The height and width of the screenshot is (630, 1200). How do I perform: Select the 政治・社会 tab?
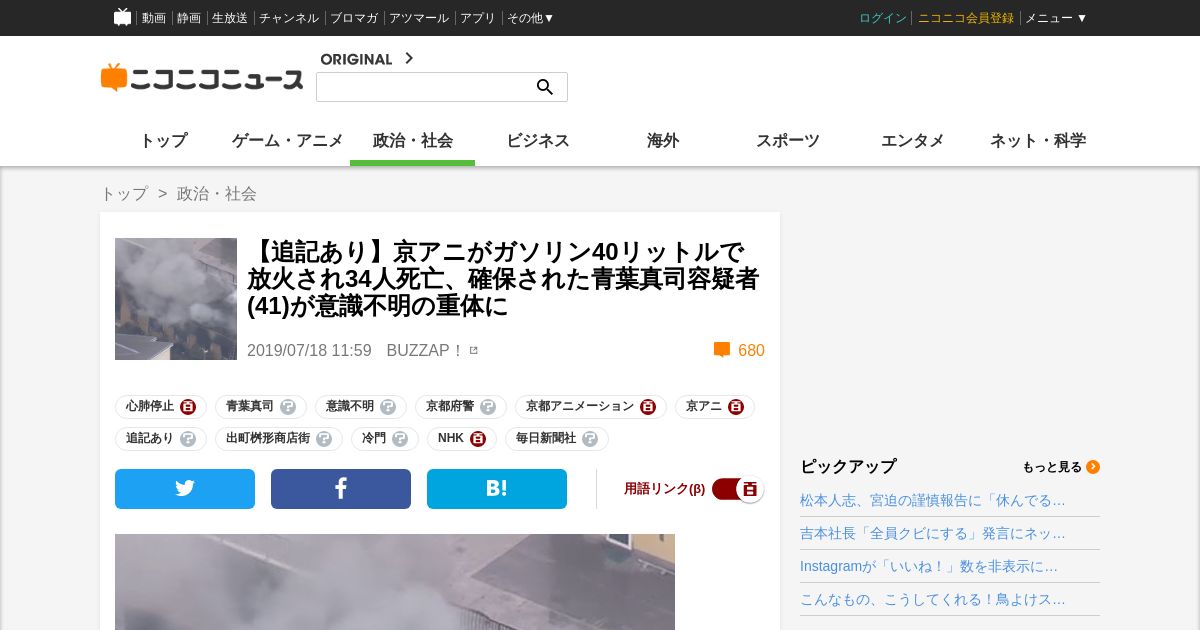pyautogui.click(x=413, y=141)
